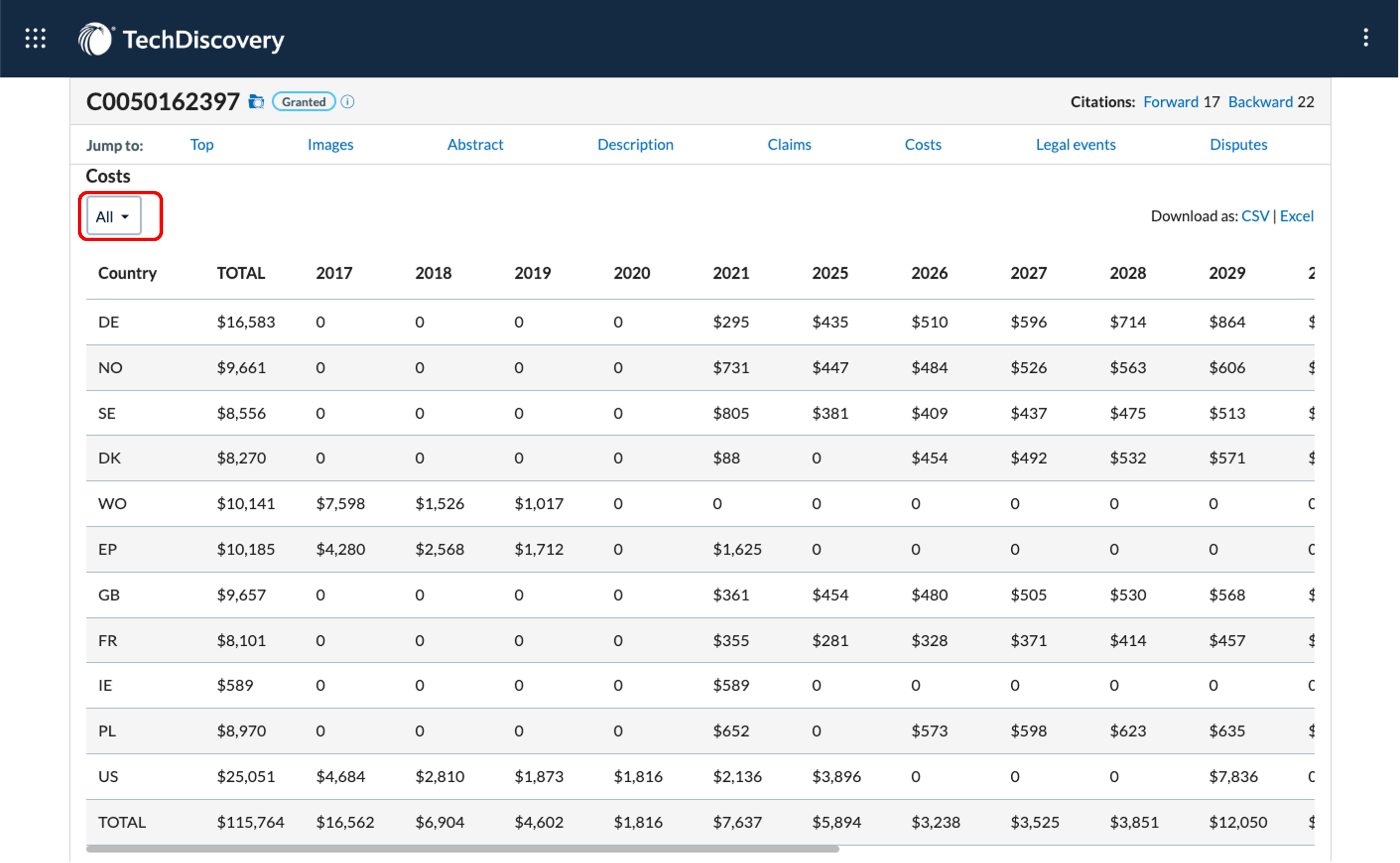Jump to the Images section
The height and width of the screenshot is (863, 1400).
[x=330, y=144]
